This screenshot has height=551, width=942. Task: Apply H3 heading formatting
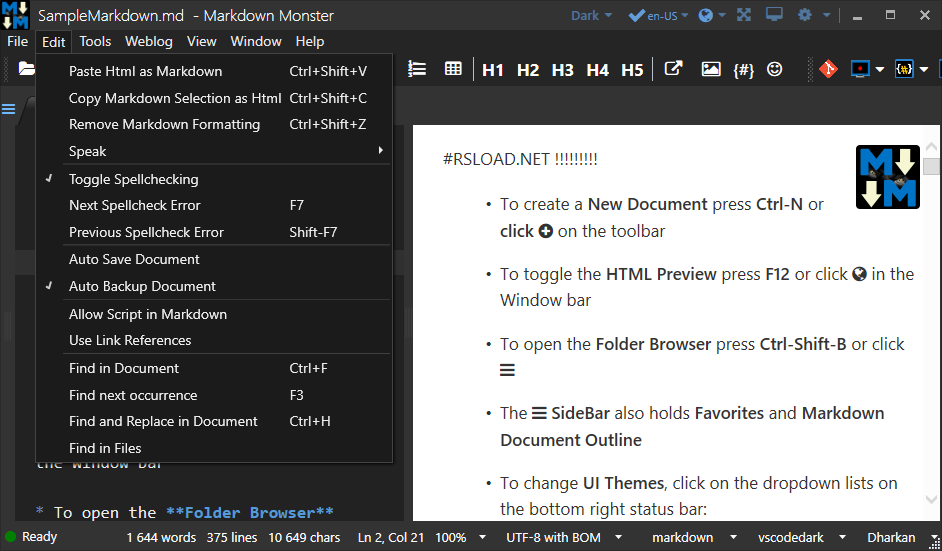(562, 69)
